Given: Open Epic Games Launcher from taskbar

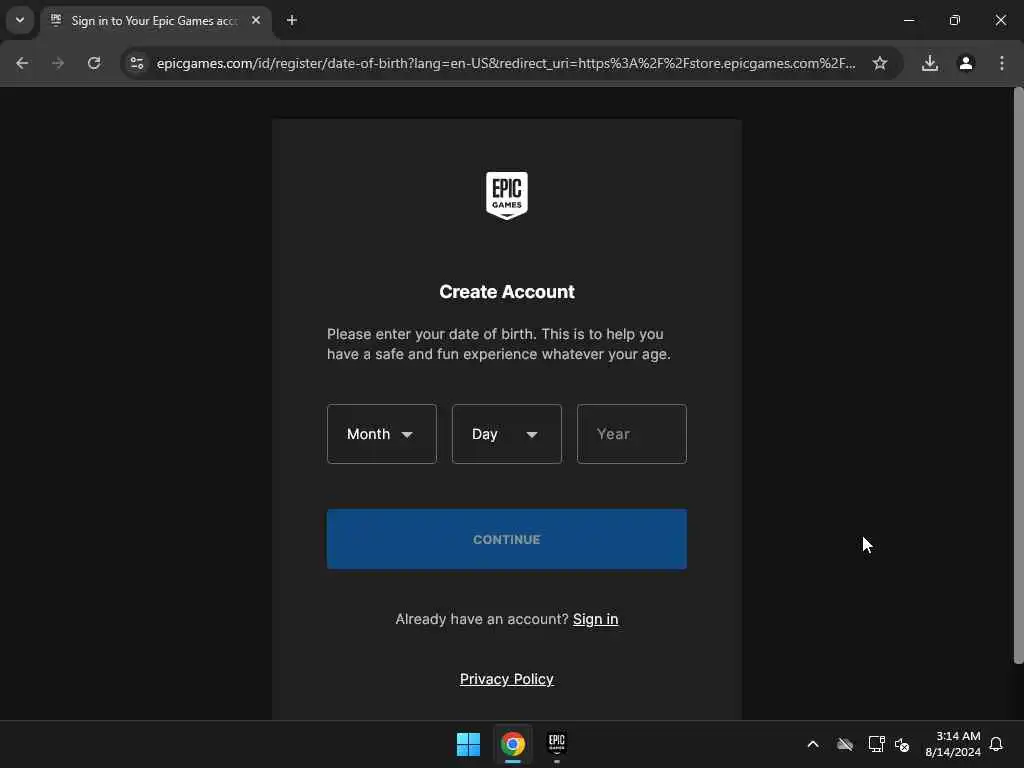Looking at the screenshot, I should coord(556,744).
